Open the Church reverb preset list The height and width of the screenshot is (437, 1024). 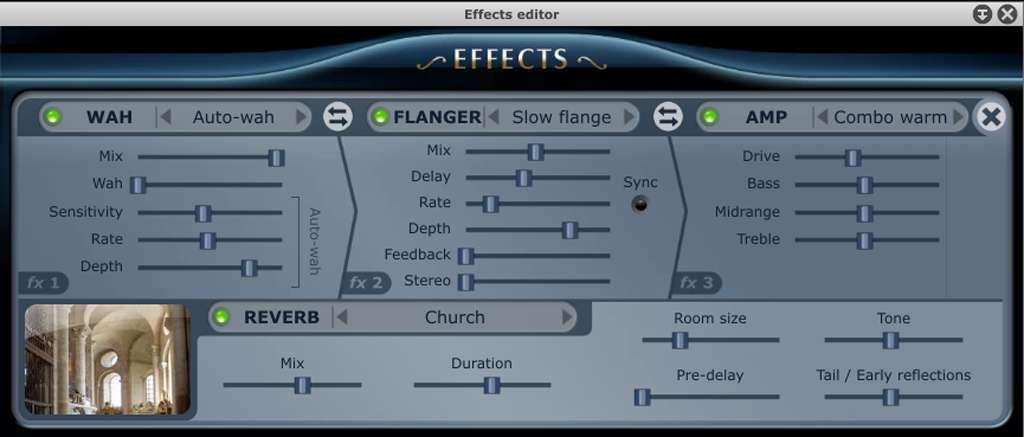pyautogui.click(x=455, y=317)
